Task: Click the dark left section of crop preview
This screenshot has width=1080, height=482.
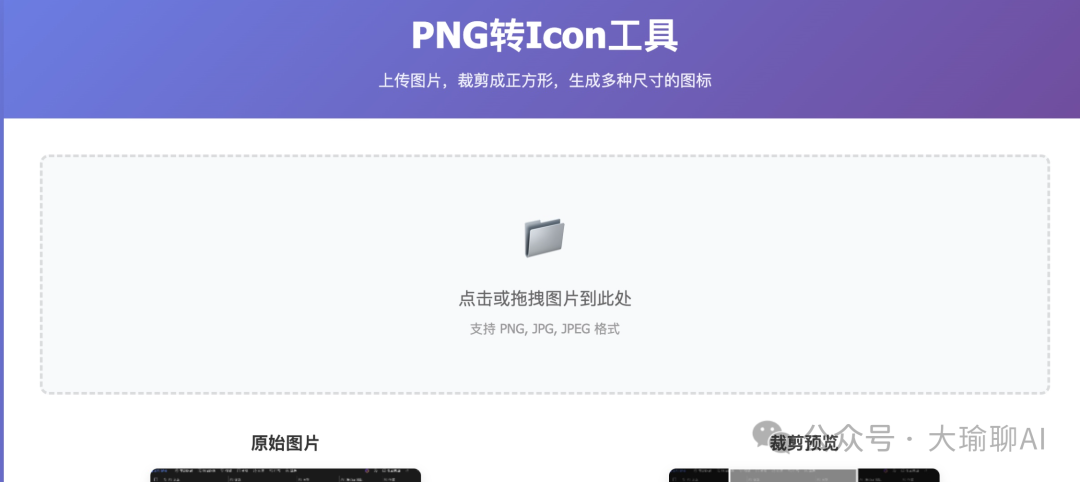Action: [699, 476]
